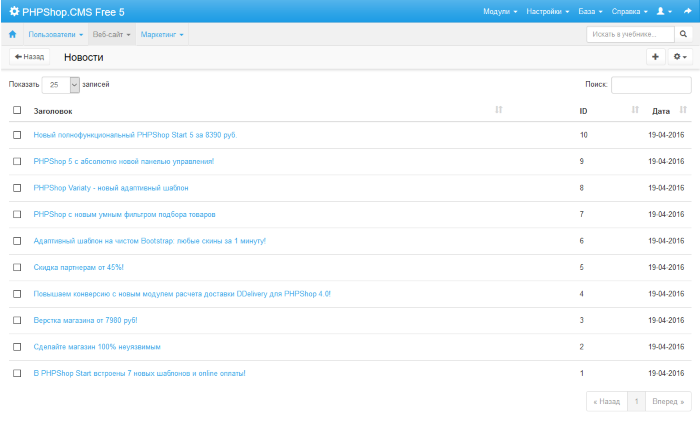Click the home icon in navigation bar
Image resolution: width=700 pixels, height=421 pixels.
[12, 34]
